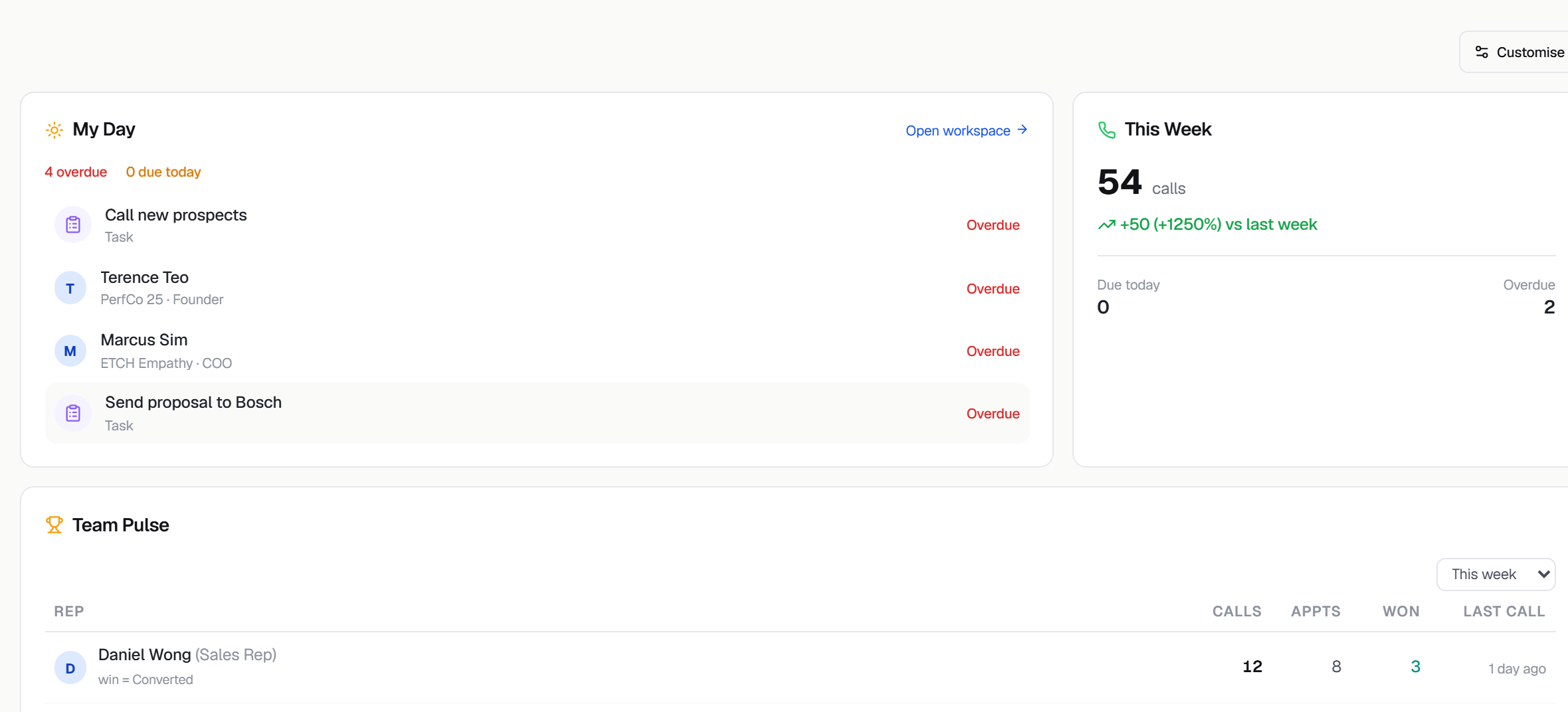The height and width of the screenshot is (712, 1568).
Task: Click Overdue status for Terence Teo
Action: 993,289
